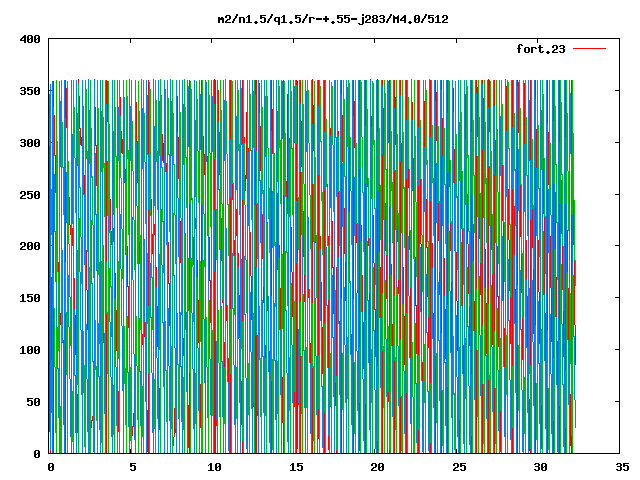Click the x-axis label 5
Screen dimensions: 640x480
point(133,467)
